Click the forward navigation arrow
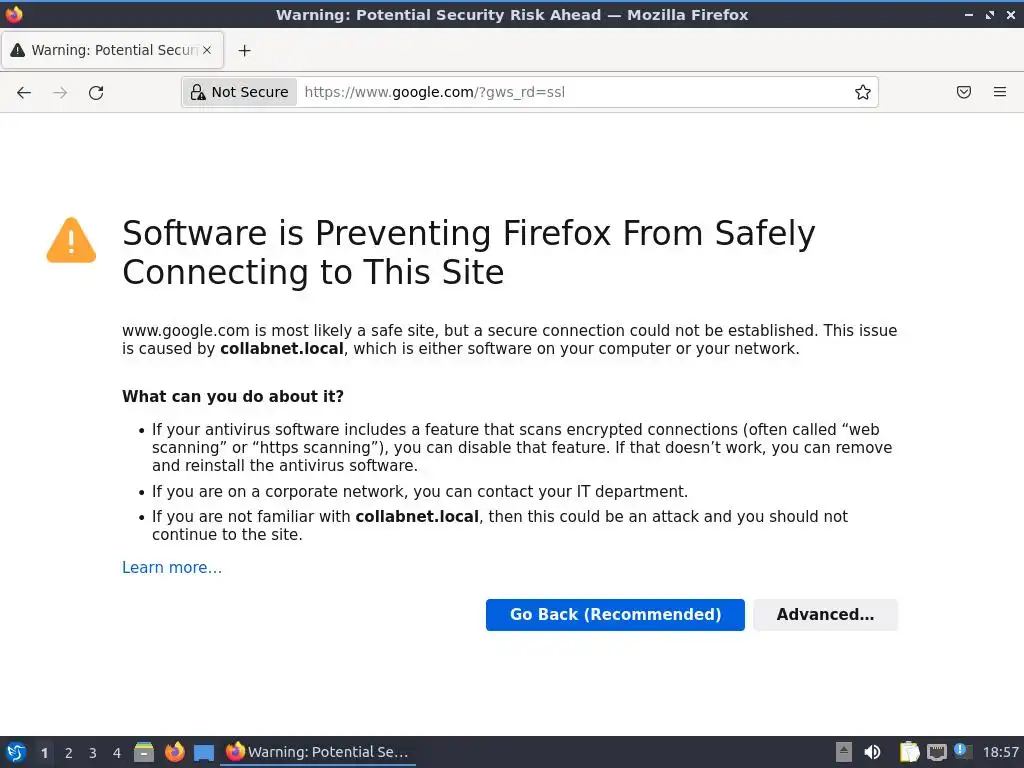1024x768 pixels. [60, 92]
